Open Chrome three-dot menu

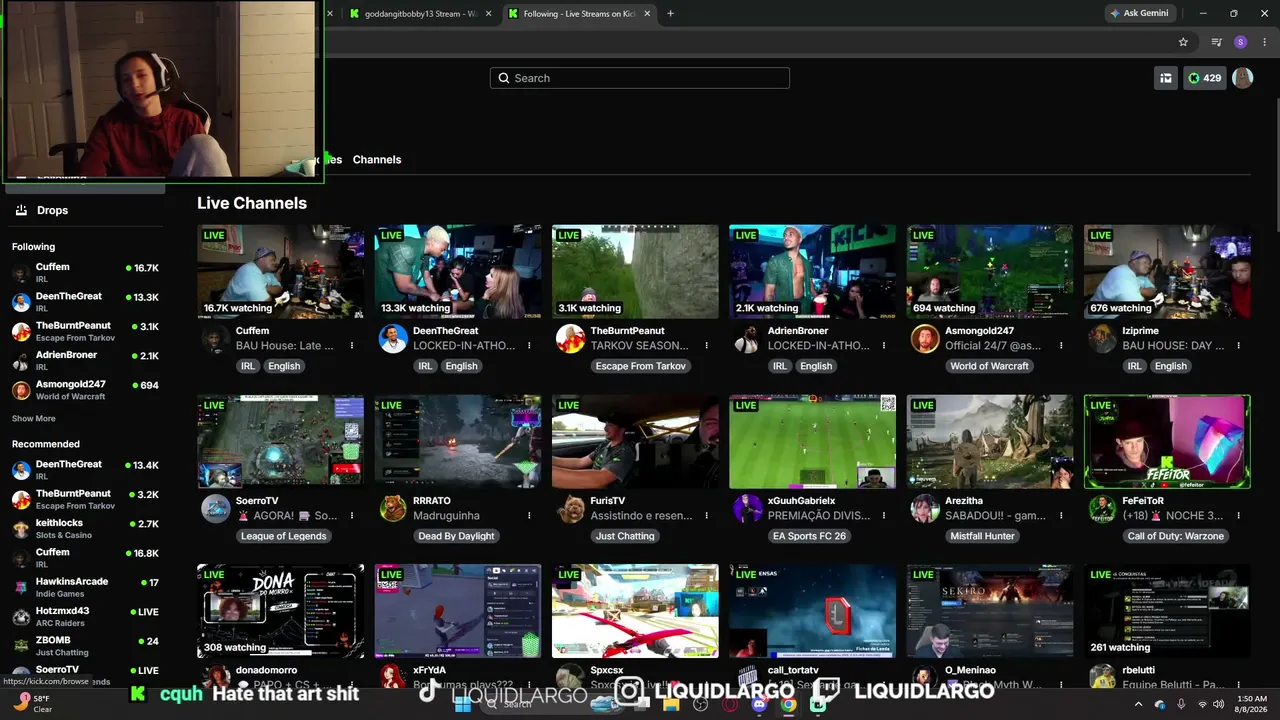(1265, 42)
